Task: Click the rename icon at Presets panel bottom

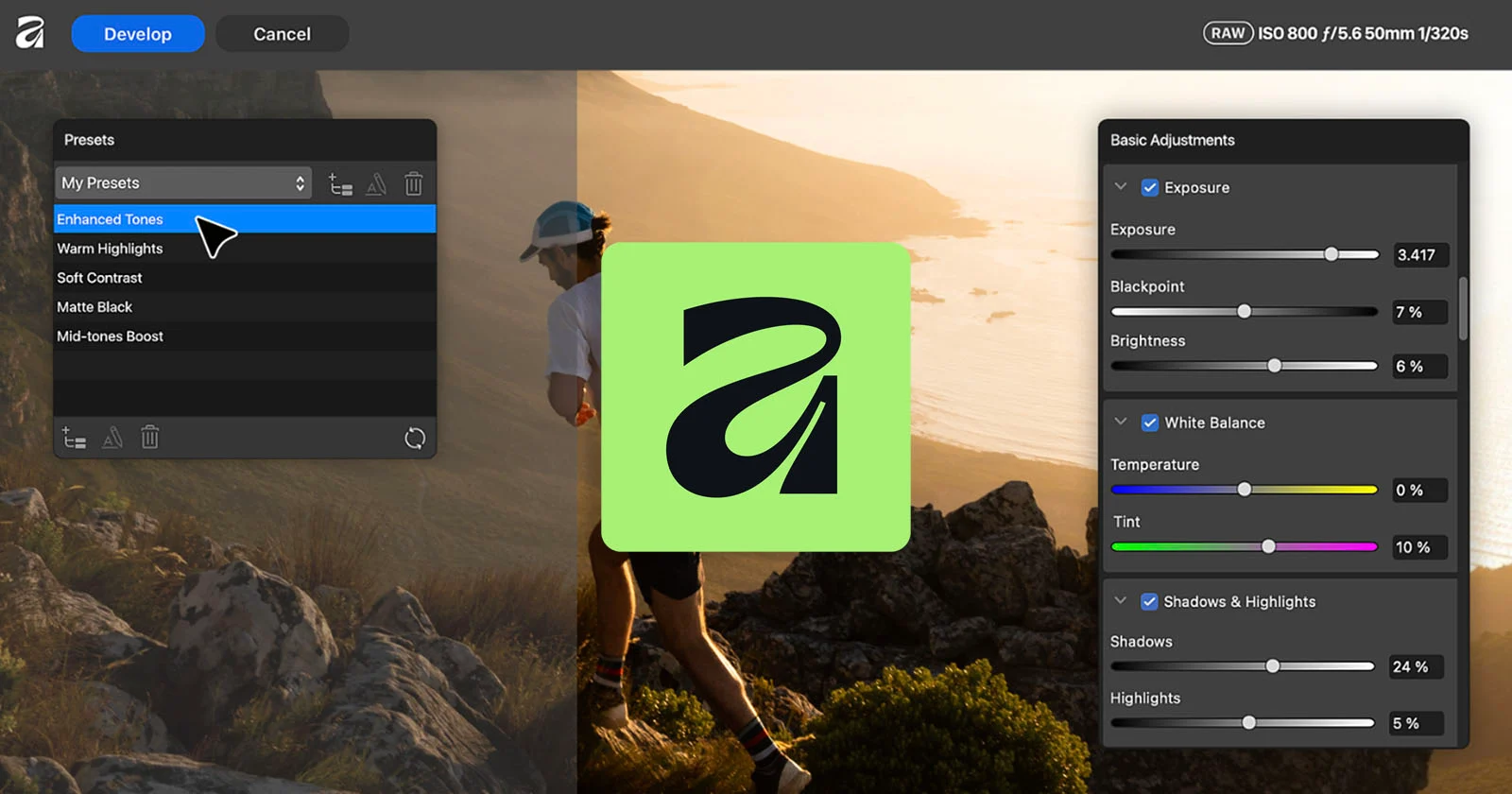Action: pos(112,438)
